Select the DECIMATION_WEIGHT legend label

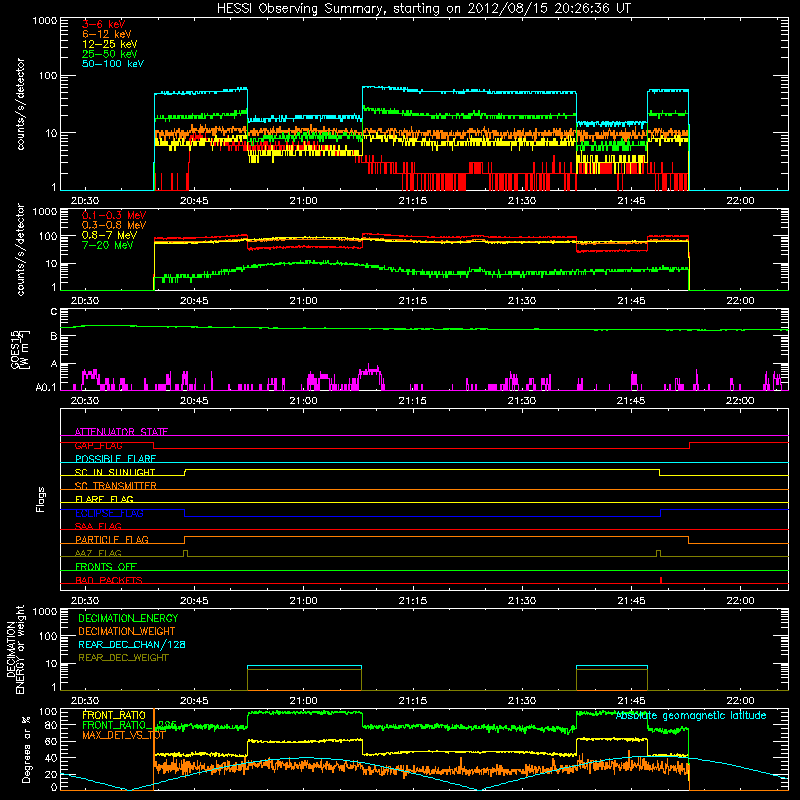(127, 631)
